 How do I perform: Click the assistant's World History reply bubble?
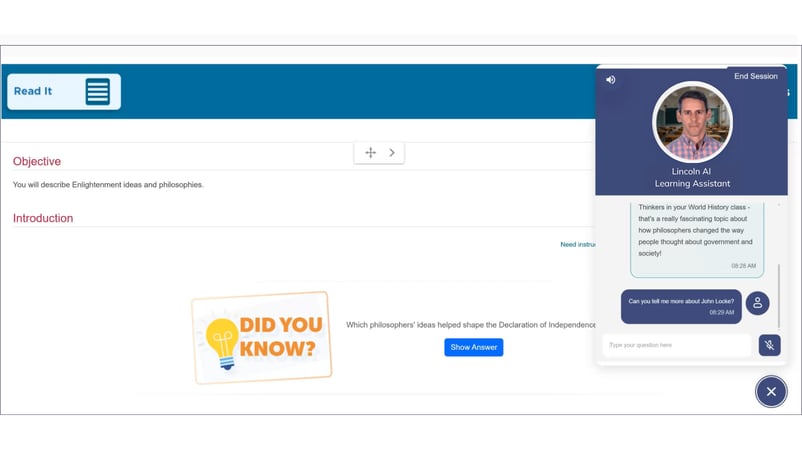[x=696, y=236]
